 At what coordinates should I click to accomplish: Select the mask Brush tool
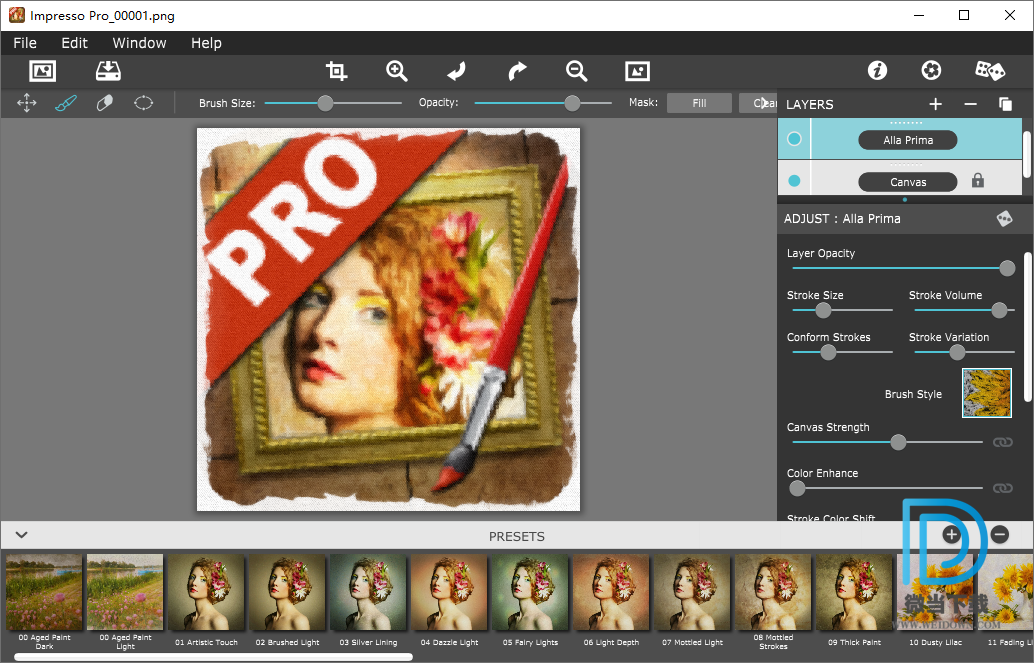coord(66,103)
